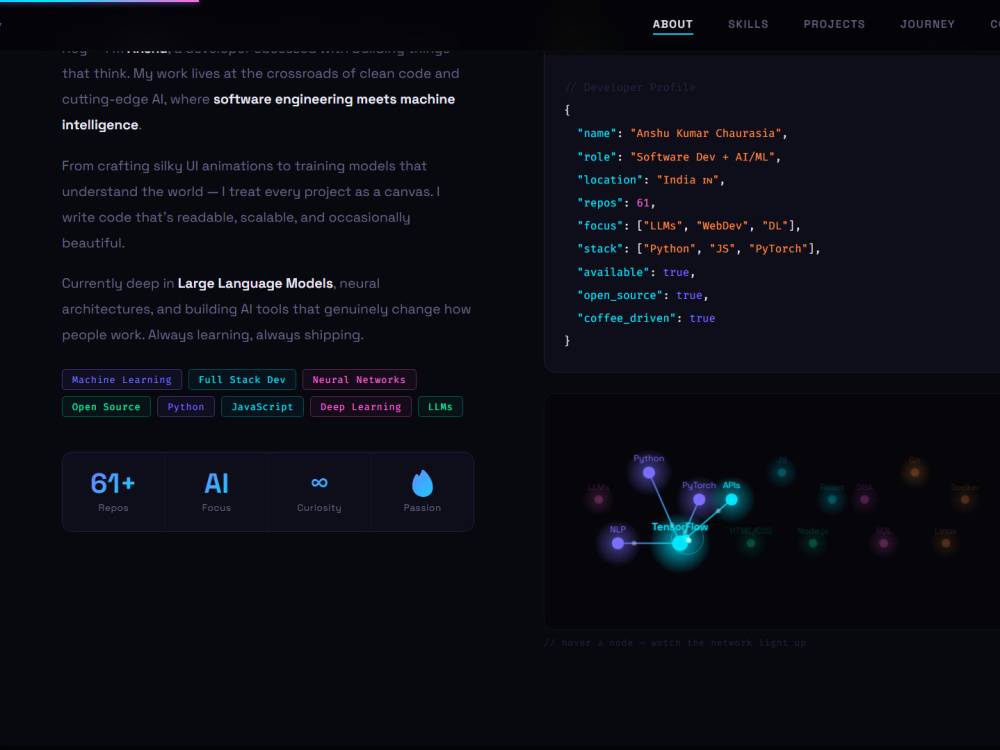Click the APIs node in the graph
Viewport: 1000px width, 750px height.
732,499
